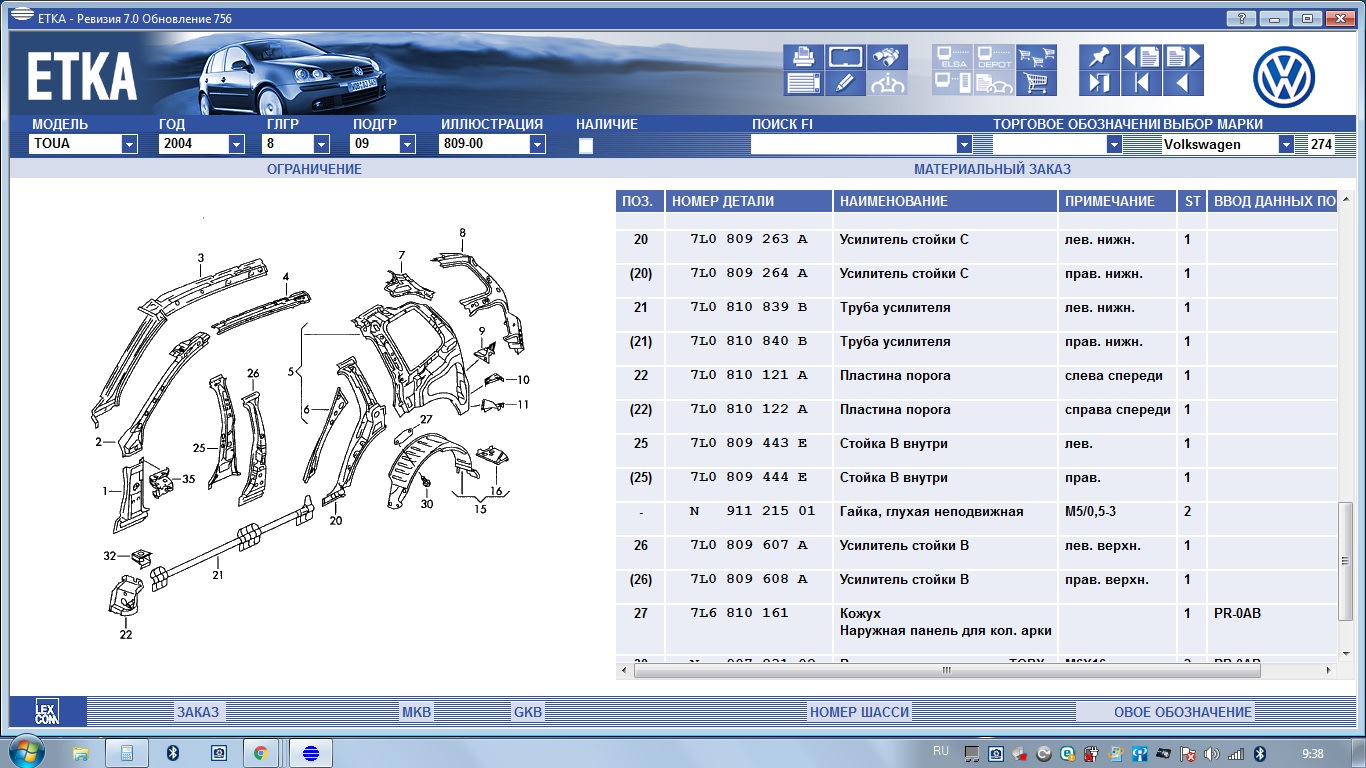
Task: Open Chrome from the taskbar
Action: pyautogui.click(x=260, y=753)
